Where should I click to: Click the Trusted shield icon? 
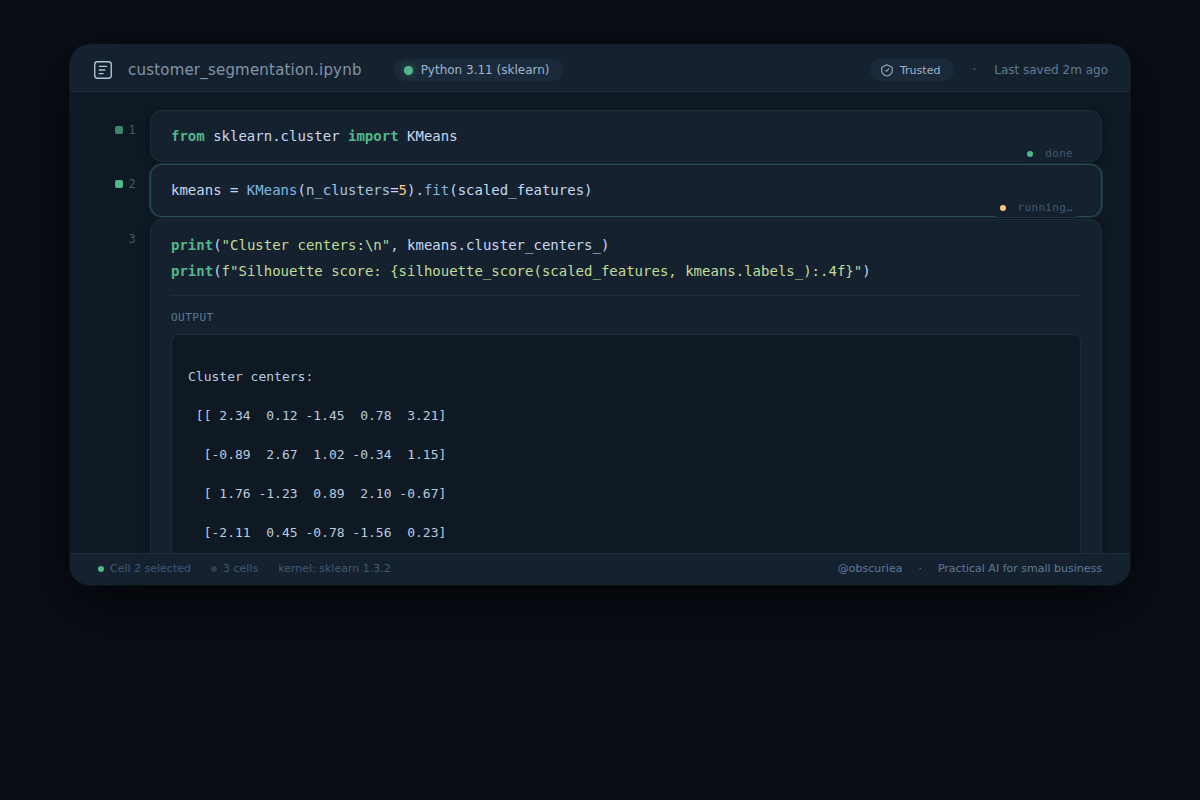(x=887, y=70)
